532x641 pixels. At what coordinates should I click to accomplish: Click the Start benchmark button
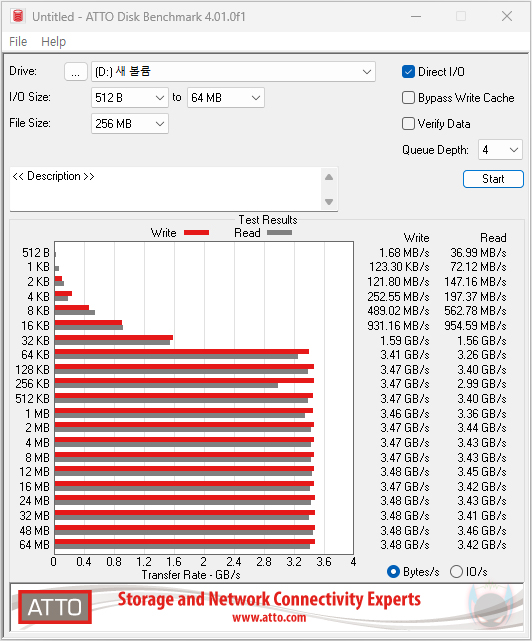click(493, 179)
